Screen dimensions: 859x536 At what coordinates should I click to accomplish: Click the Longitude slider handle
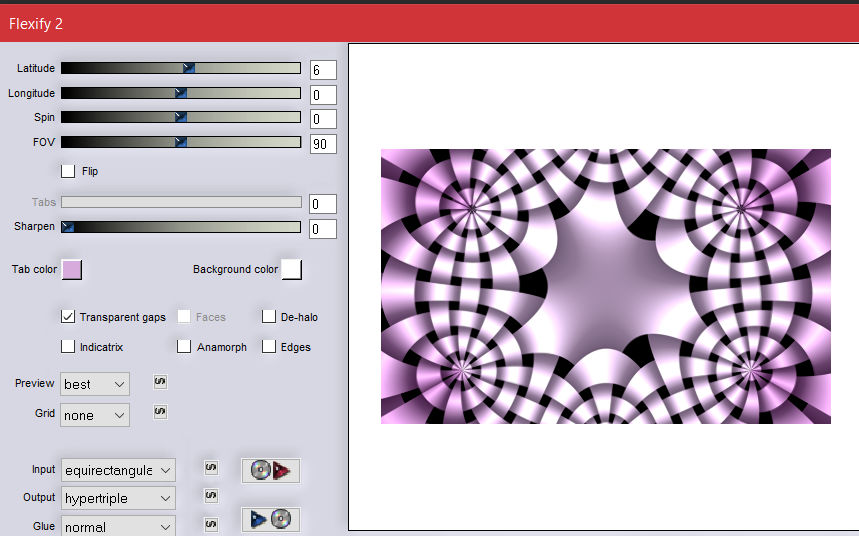[x=181, y=93]
